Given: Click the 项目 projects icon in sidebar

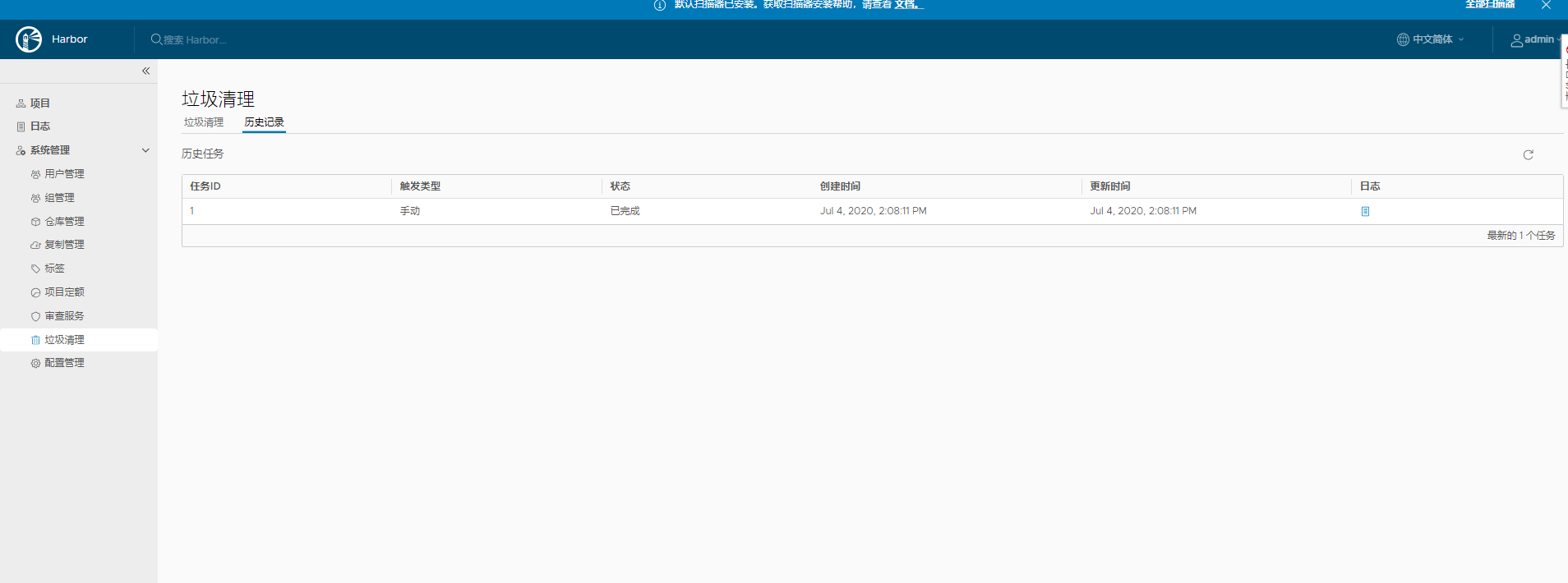Looking at the screenshot, I should pyautogui.click(x=21, y=103).
